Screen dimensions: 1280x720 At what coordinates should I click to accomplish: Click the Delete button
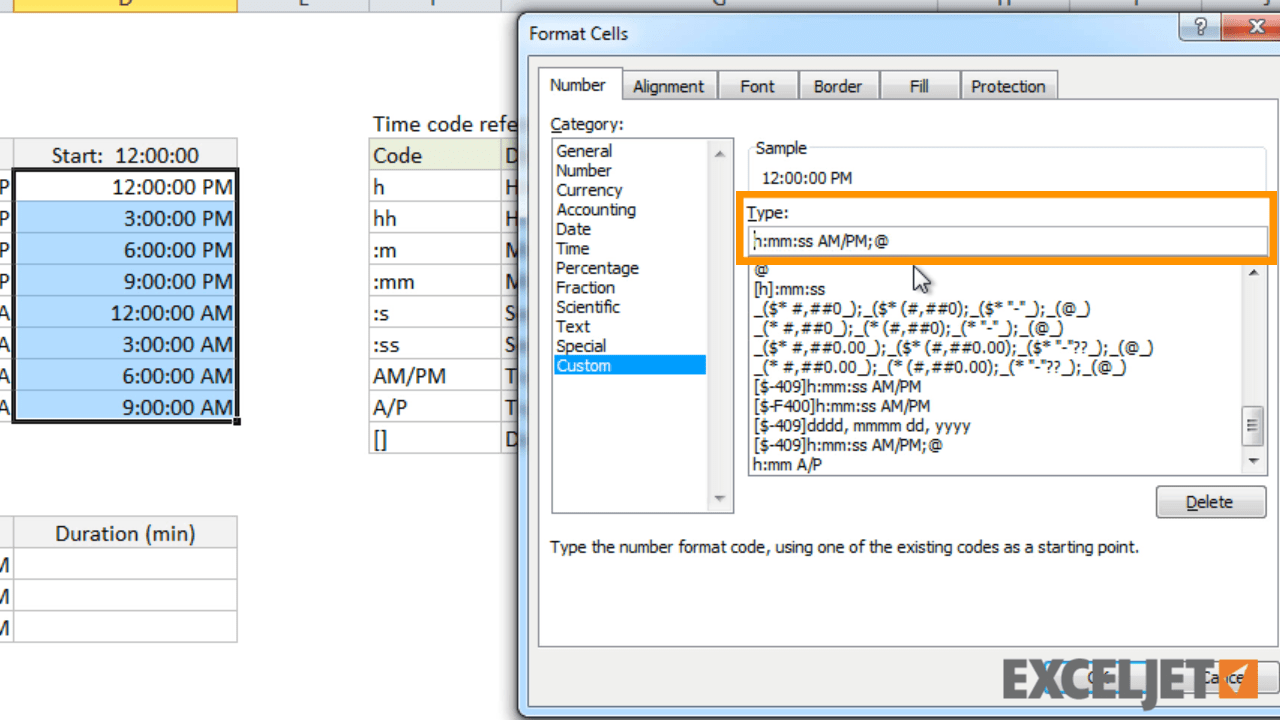(x=1210, y=501)
